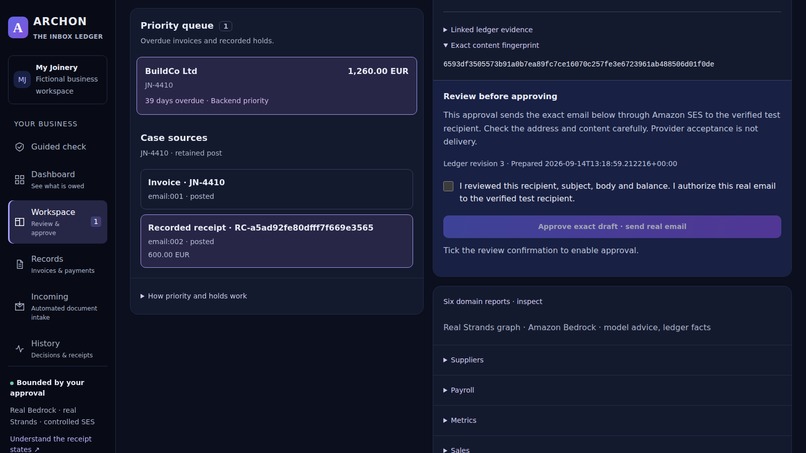806x453 pixels.
Task: Click the 1,260.00 EUR amount
Action: (x=378, y=71)
